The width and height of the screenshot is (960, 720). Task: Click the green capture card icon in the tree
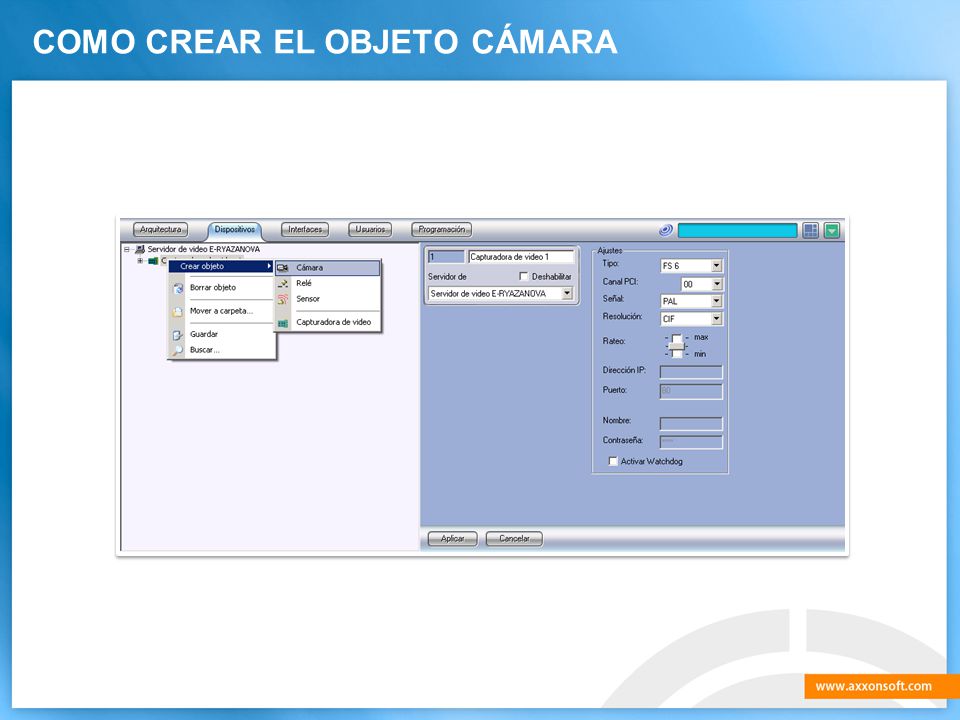pos(153,261)
